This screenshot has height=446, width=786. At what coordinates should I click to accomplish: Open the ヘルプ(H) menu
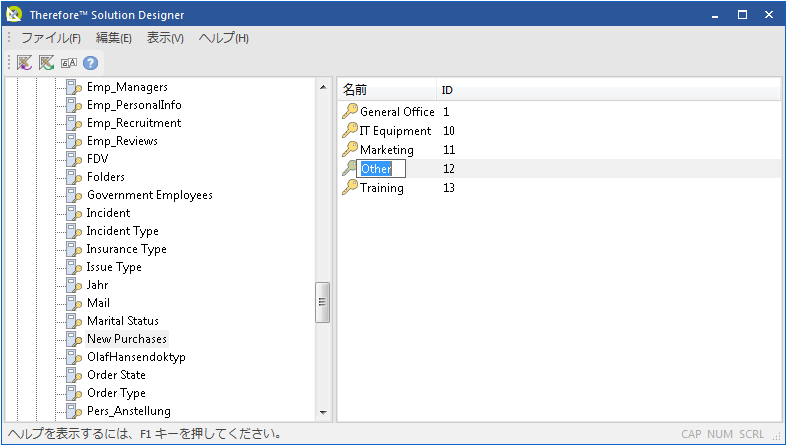tap(224, 38)
